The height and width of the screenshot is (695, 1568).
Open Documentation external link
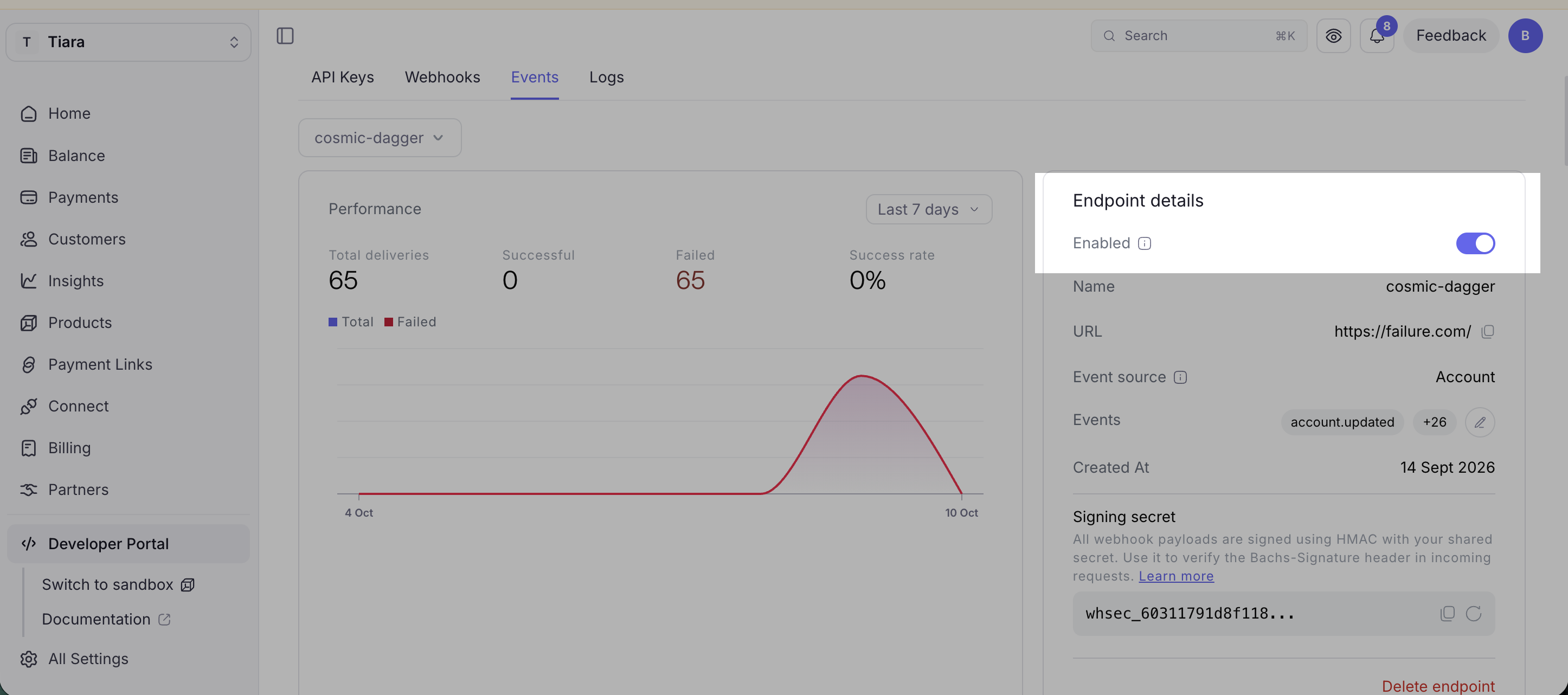coord(106,620)
